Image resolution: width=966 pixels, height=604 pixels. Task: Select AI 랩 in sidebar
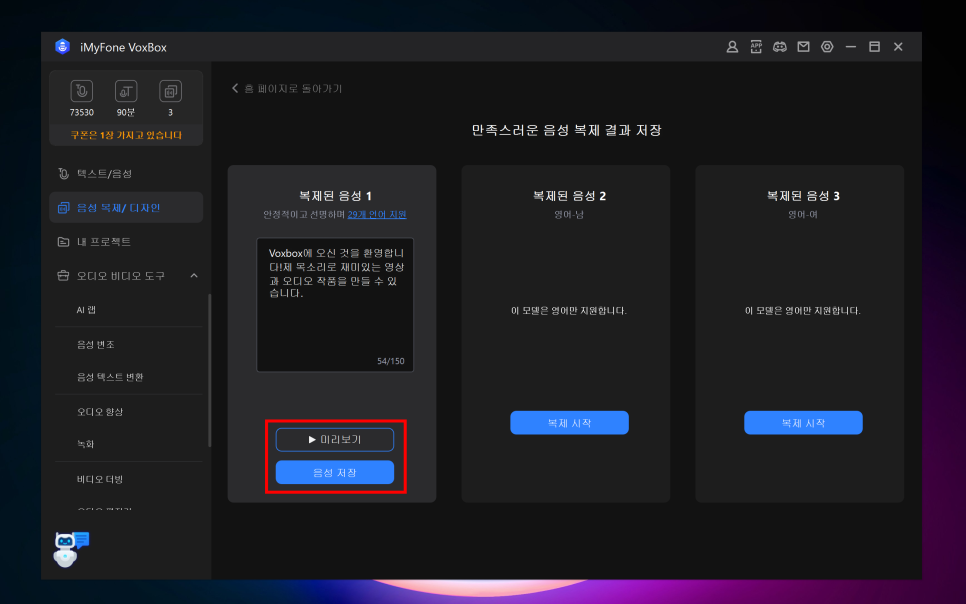[86, 310]
